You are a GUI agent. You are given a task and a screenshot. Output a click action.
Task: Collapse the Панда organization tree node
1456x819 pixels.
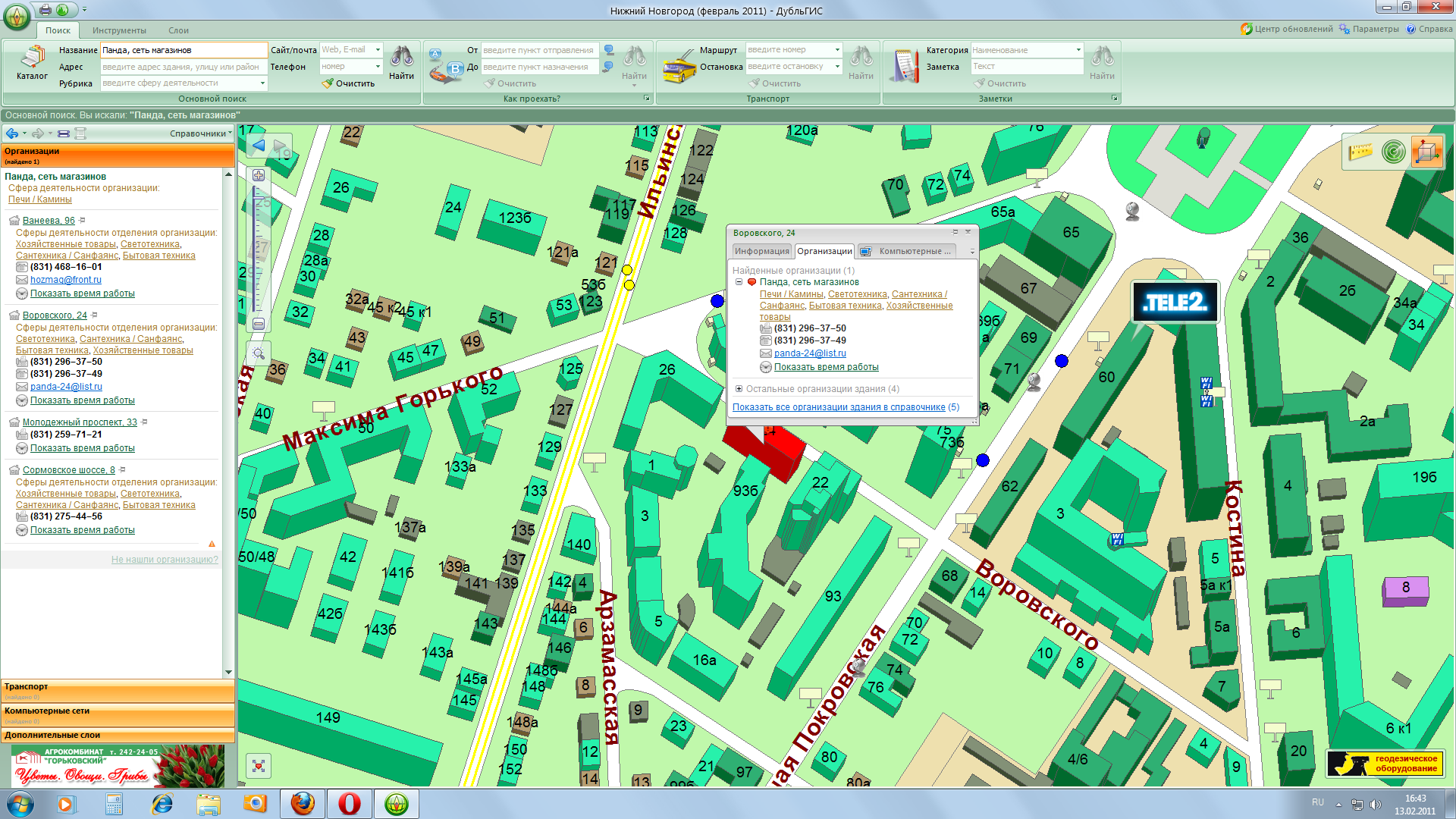click(739, 282)
